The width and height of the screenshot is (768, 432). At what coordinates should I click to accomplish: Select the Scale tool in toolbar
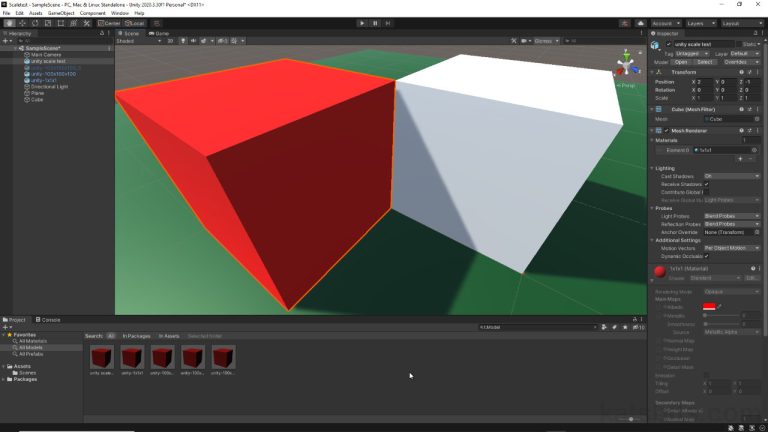(47, 23)
